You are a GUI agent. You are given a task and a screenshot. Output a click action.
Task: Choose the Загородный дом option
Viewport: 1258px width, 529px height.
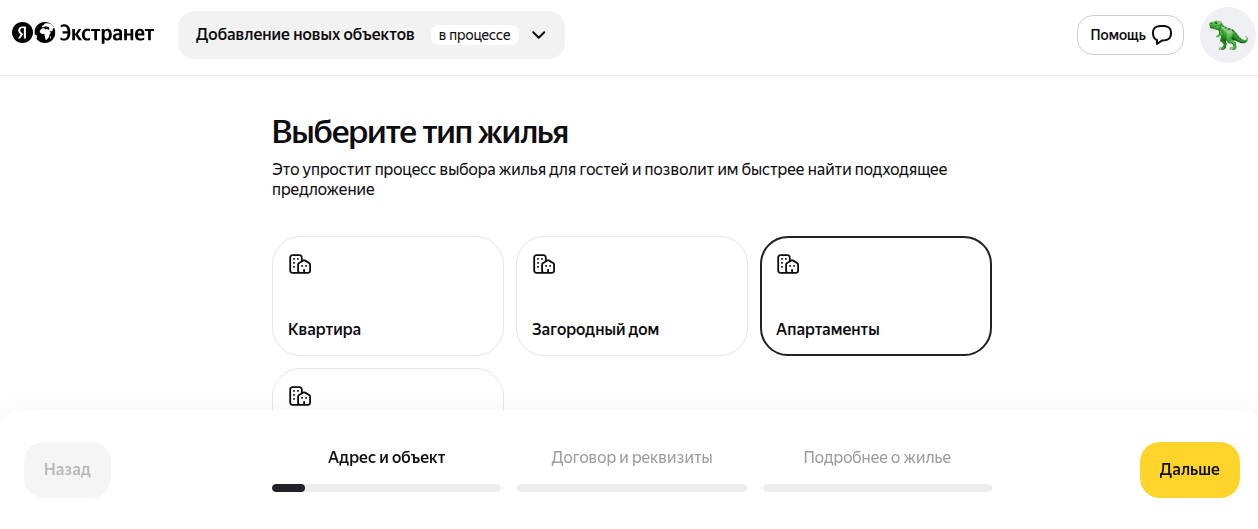coord(631,296)
